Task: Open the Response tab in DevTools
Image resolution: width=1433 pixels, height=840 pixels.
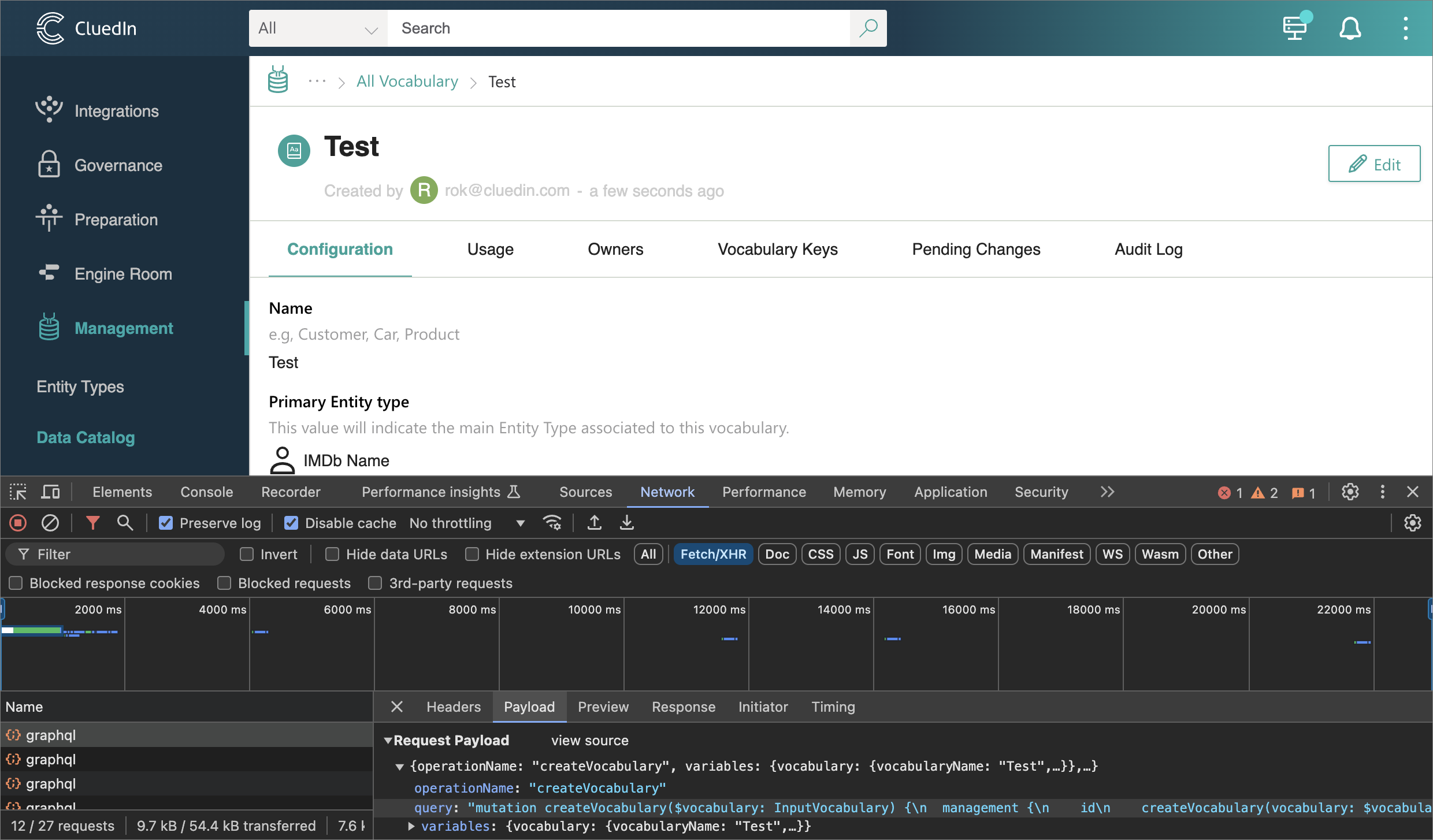Action: pyautogui.click(x=684, y=707)
